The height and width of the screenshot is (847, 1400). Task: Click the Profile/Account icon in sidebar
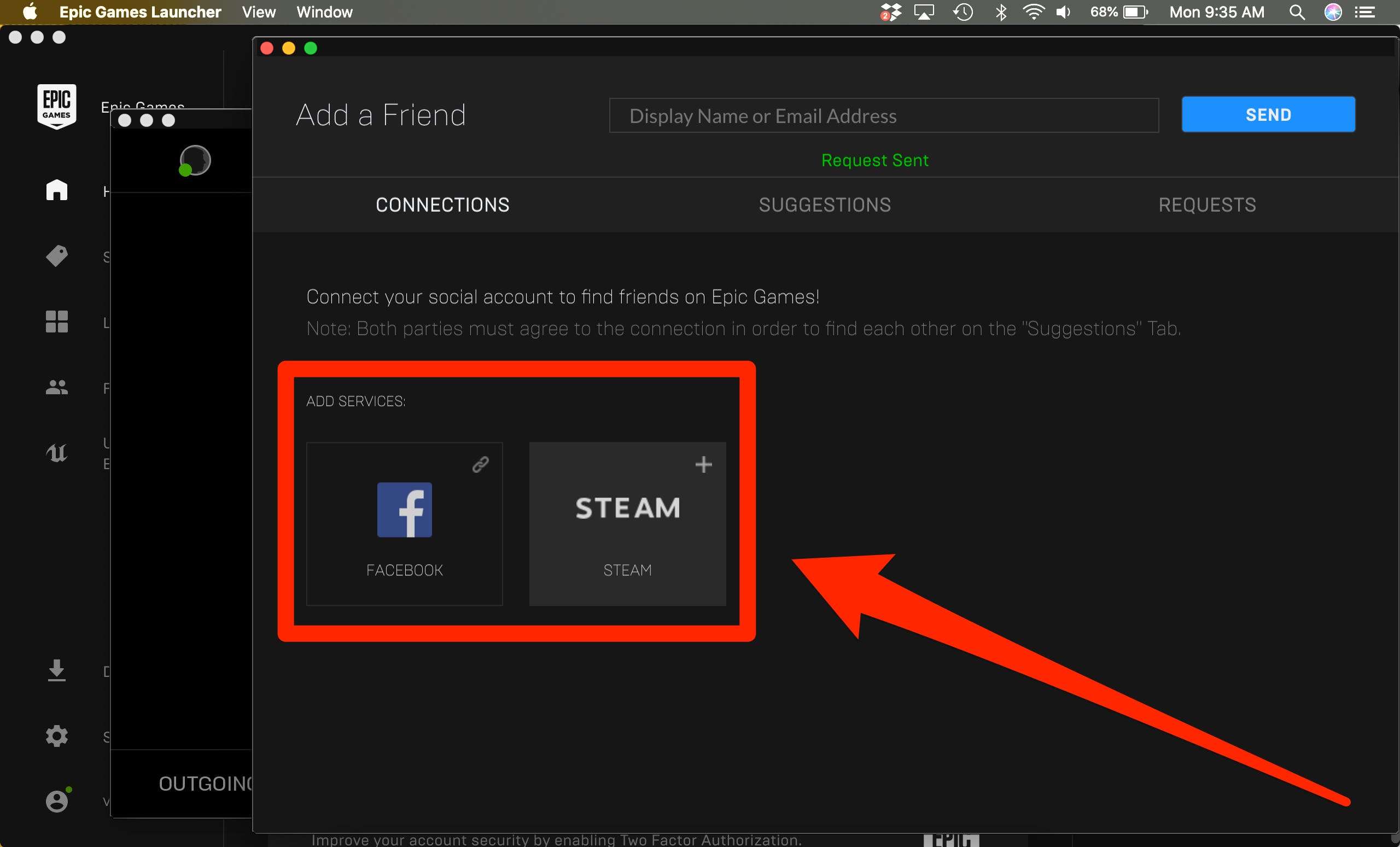[57, 800]
